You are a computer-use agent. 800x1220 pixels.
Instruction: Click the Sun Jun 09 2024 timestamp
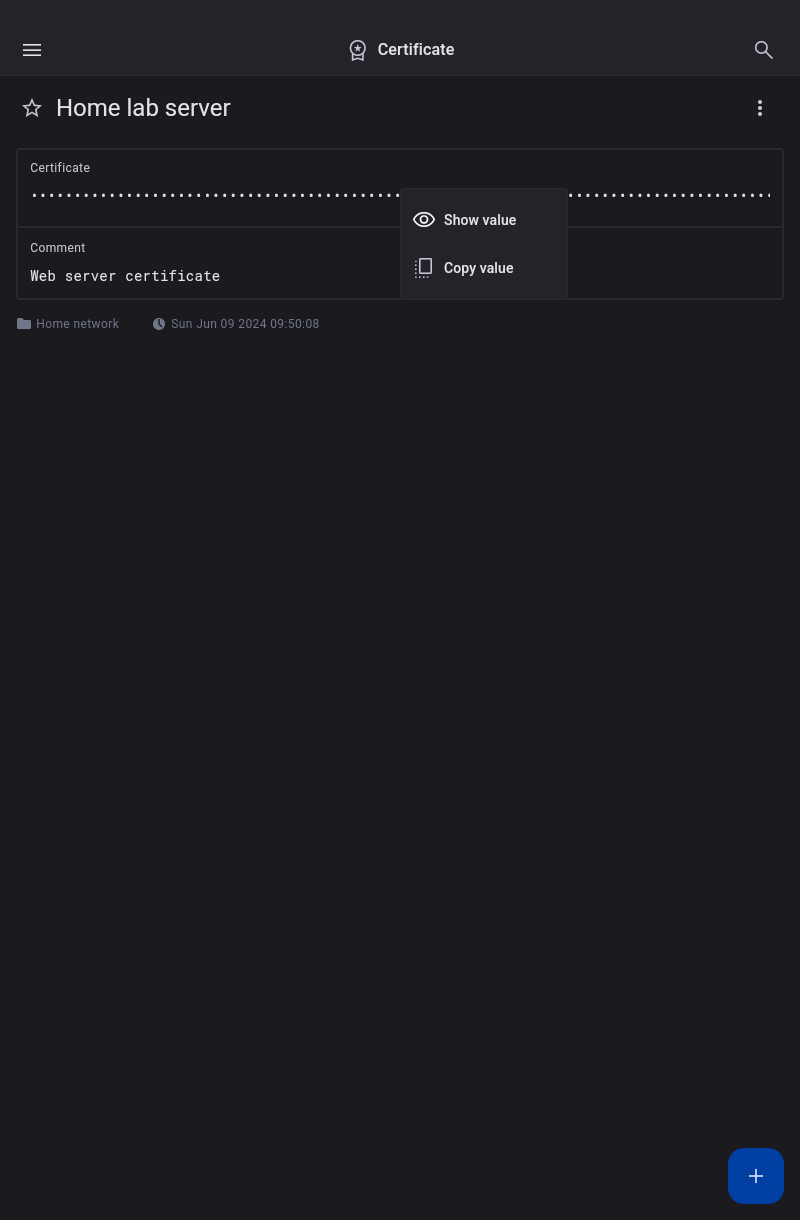(245, 324)
